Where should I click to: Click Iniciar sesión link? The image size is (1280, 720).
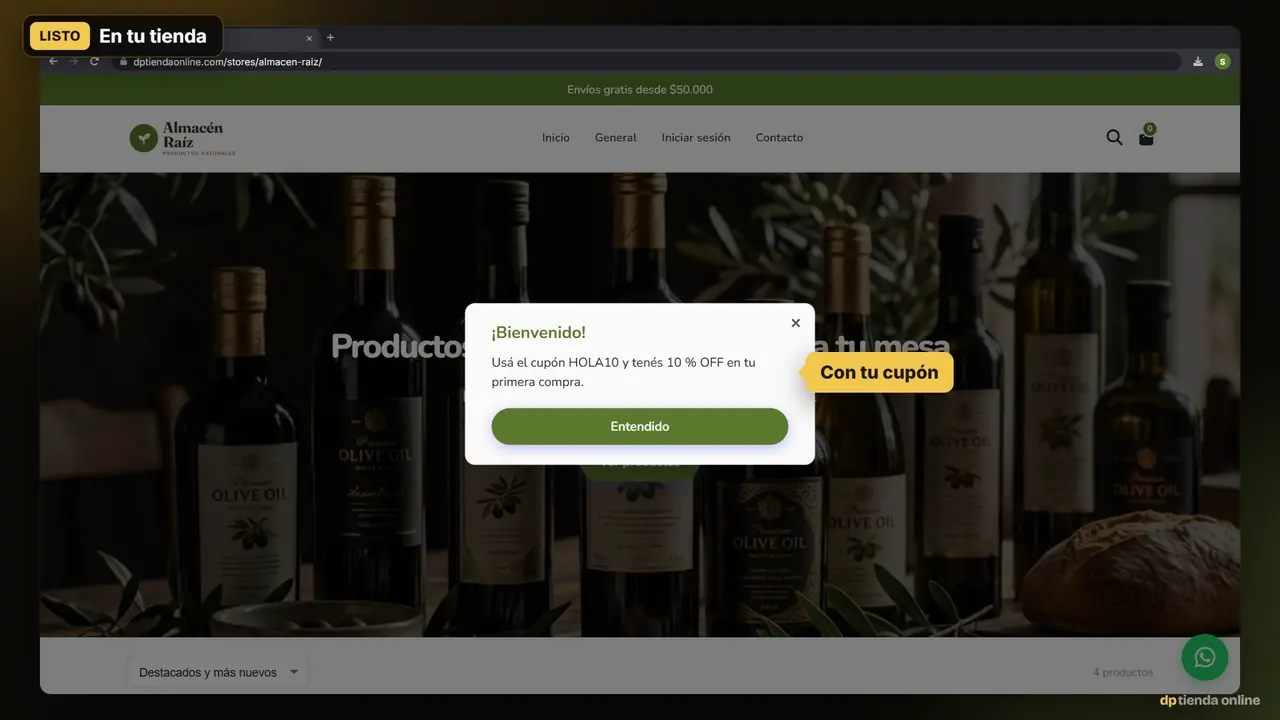coord(696,138)
